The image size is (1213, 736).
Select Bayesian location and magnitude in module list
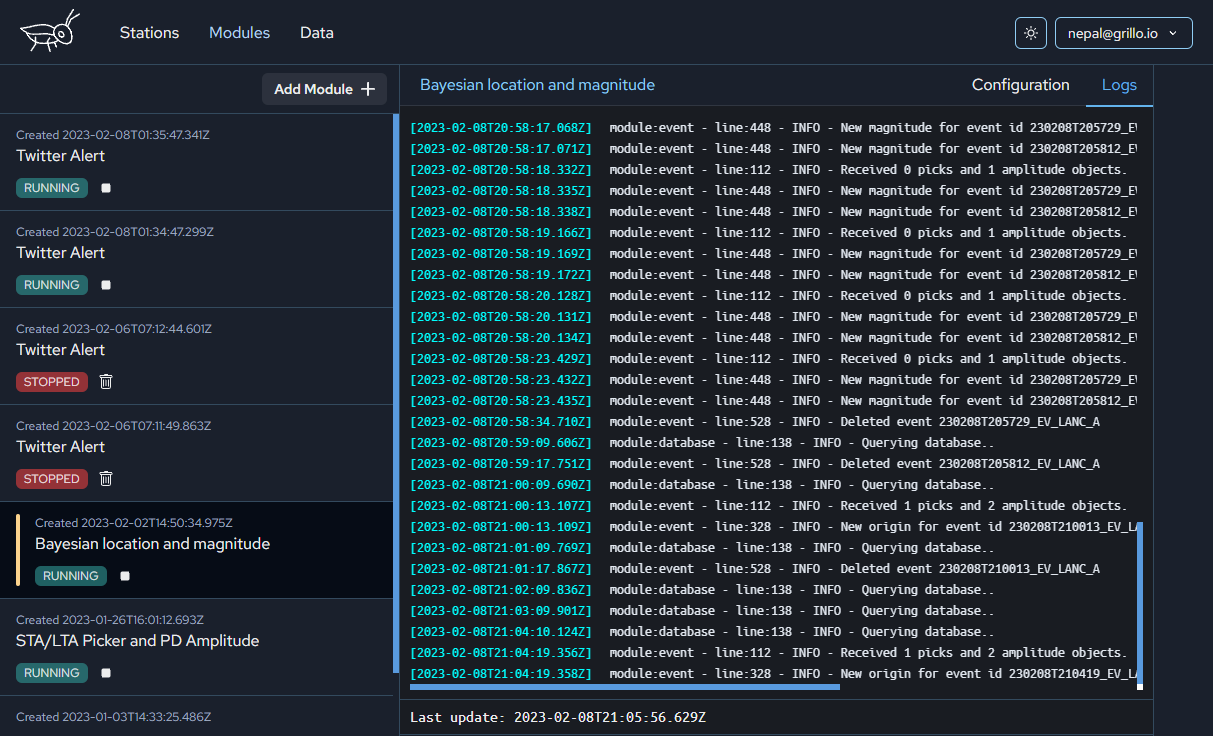(x=196, y=550)
